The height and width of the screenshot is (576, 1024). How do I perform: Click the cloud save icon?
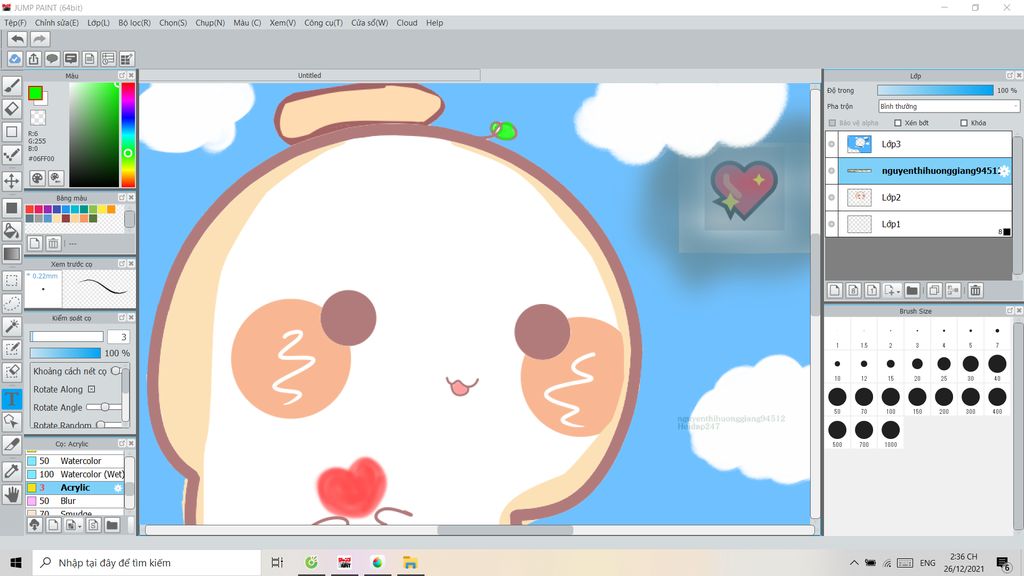pos(14,59)
